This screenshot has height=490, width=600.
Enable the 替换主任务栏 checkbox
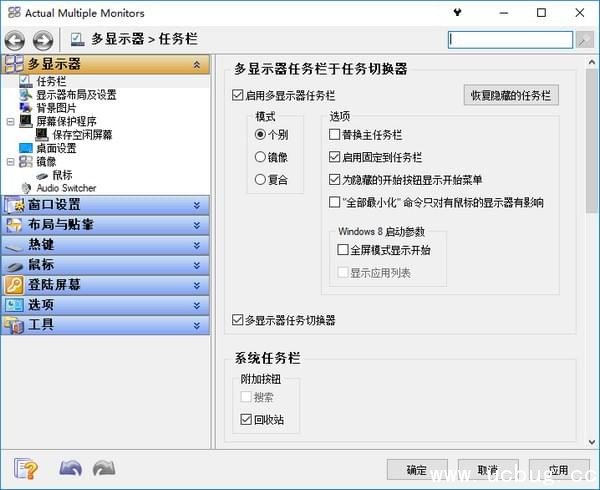coord(334,134)
